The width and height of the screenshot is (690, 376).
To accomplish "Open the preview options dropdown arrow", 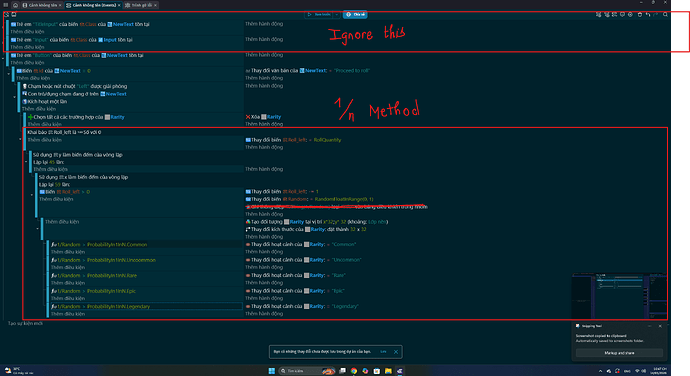I will click(x=337, y=15).
